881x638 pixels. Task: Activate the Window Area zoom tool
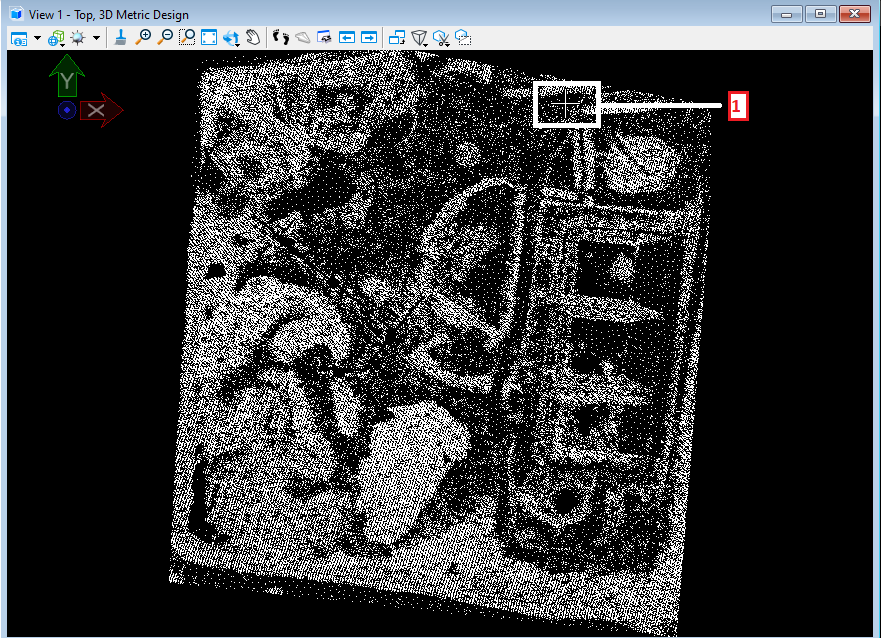pyautogui.click(x=187, y=38)
